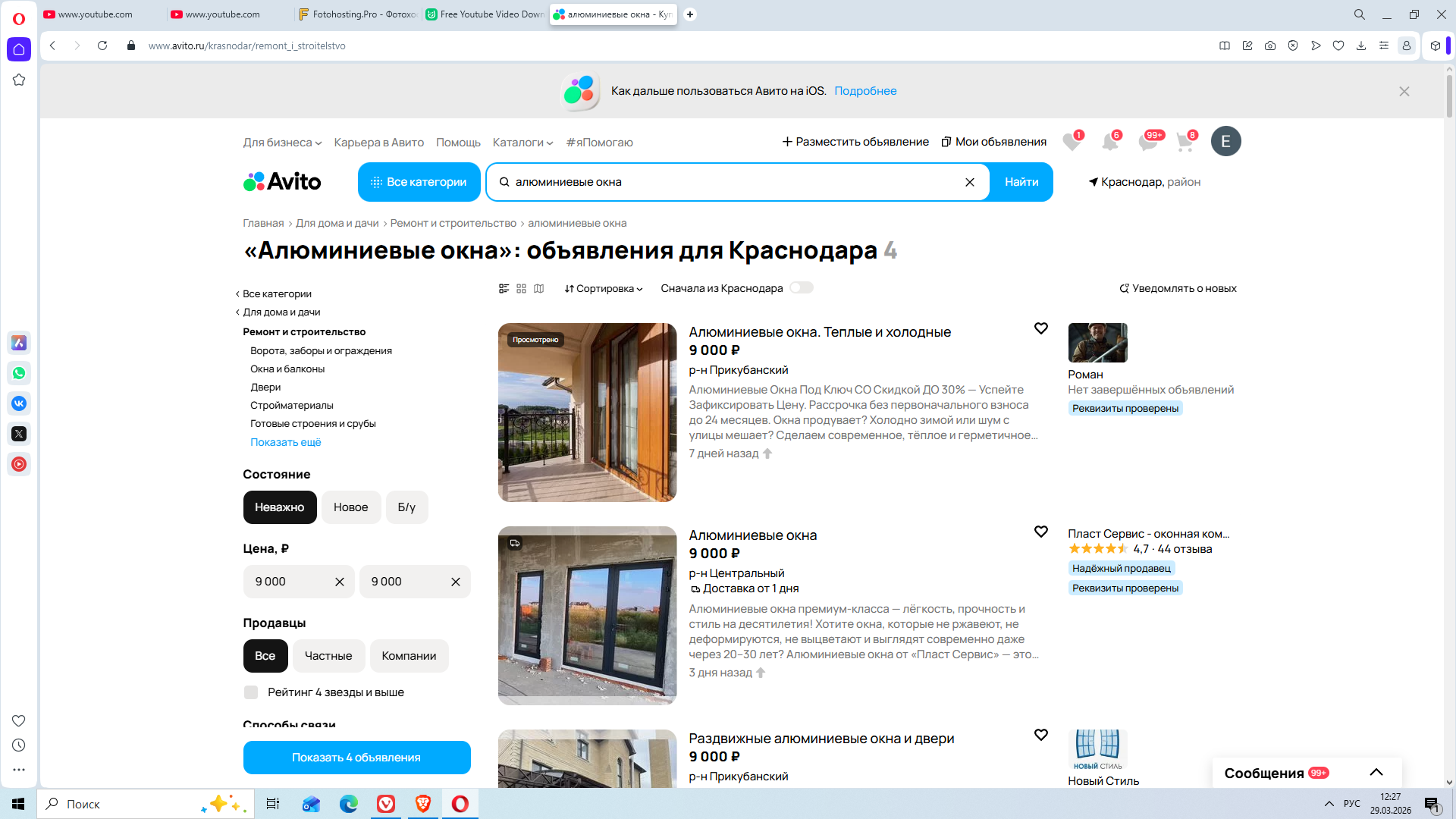Check 'Рейтинг 4 звезды и выше' checkbox
Screen dimensions: 1456x819
click(251, 692)
